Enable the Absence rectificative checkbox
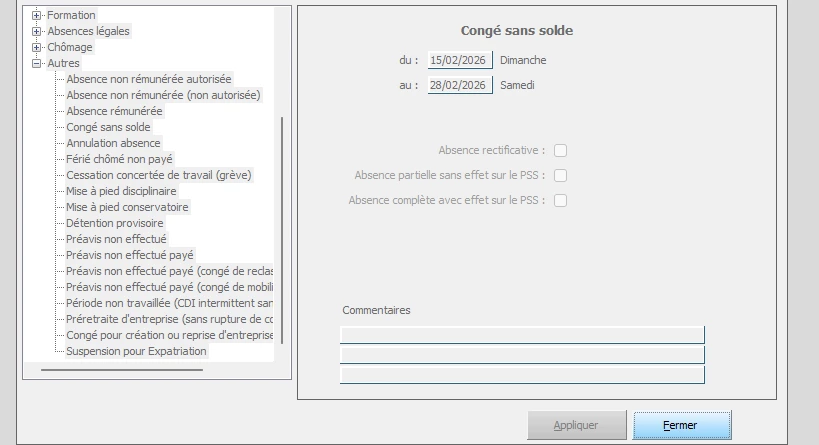This screenshot has height=445, width=819. coord(561,151)
